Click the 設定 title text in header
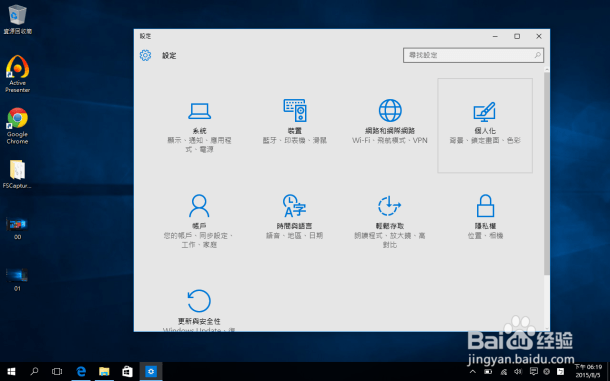 [169, 56]
